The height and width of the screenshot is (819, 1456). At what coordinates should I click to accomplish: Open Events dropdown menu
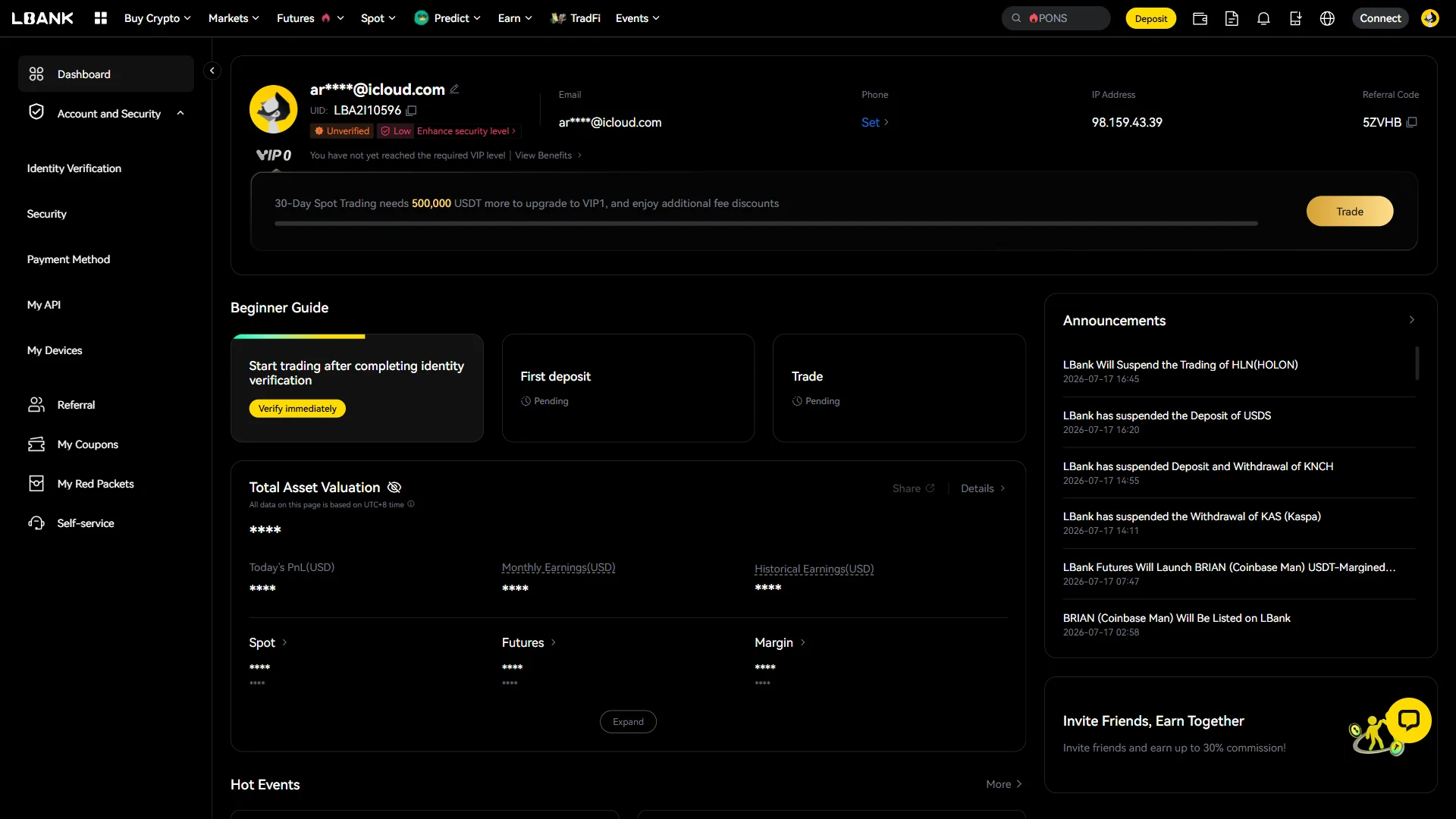click(637, 18)
